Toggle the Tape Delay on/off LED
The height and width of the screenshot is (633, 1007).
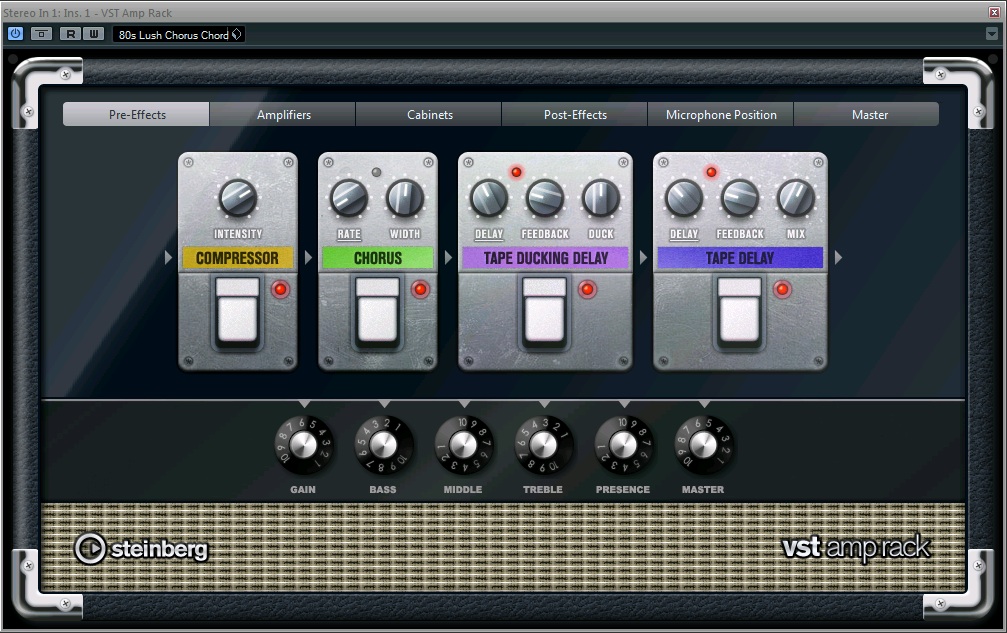click(782, 290)
